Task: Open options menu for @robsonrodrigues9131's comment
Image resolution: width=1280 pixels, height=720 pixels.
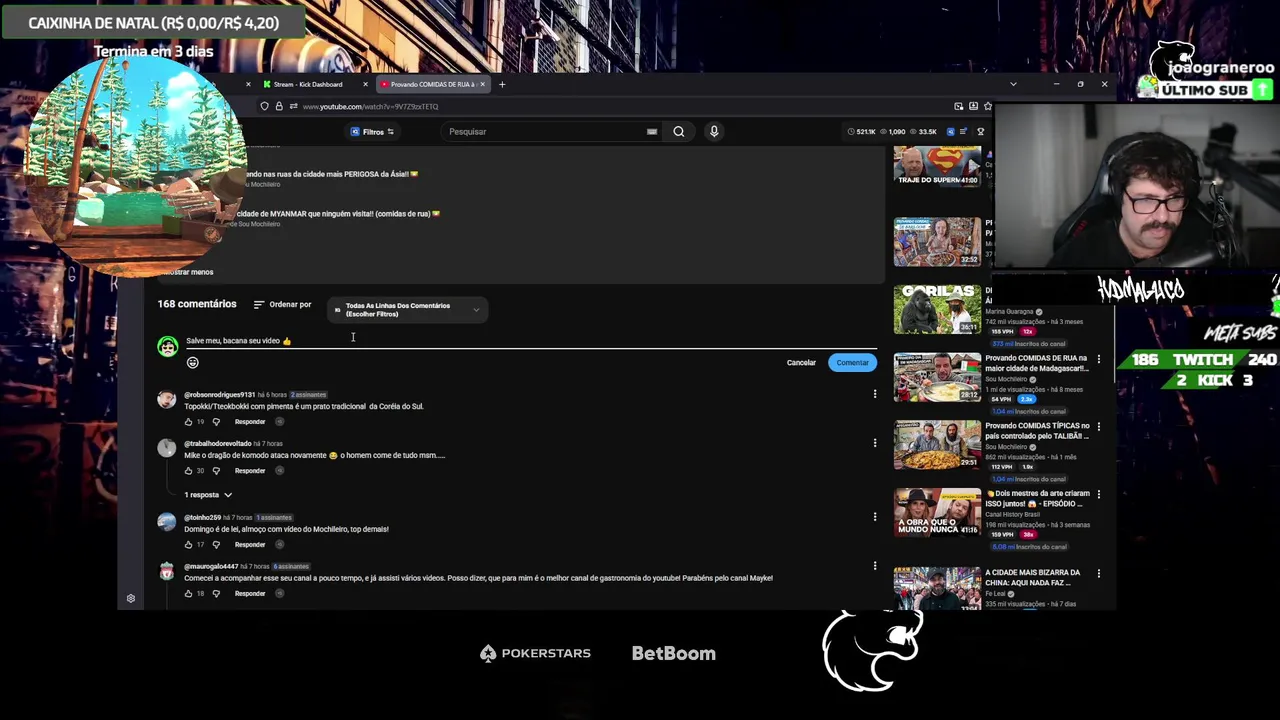Action: (875, 394)
